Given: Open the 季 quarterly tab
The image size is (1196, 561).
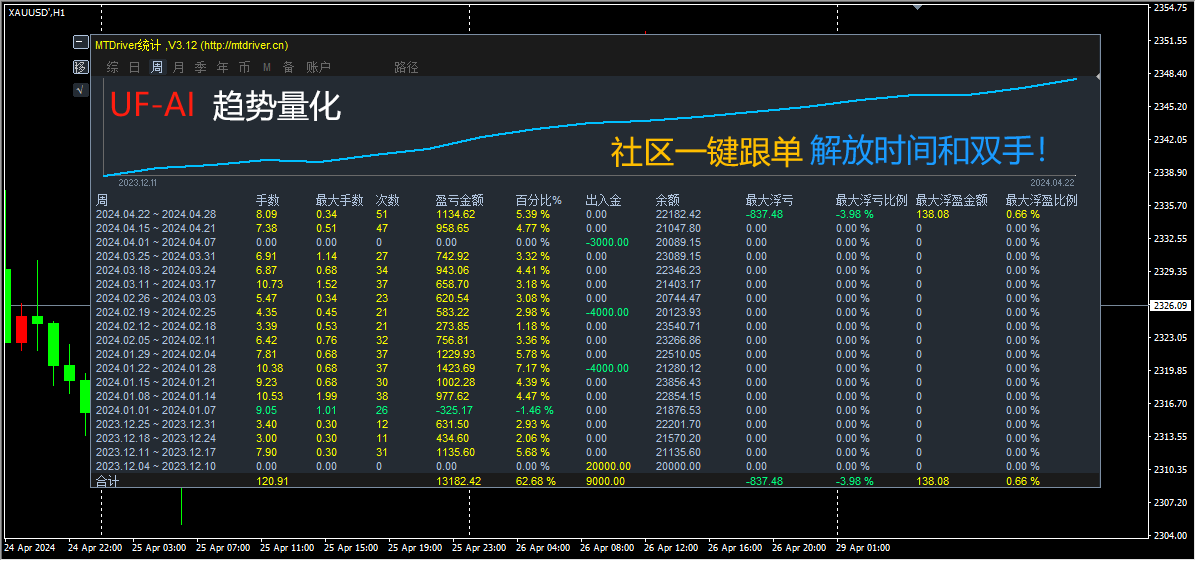Looking at the screenshot, I should 201,67.
